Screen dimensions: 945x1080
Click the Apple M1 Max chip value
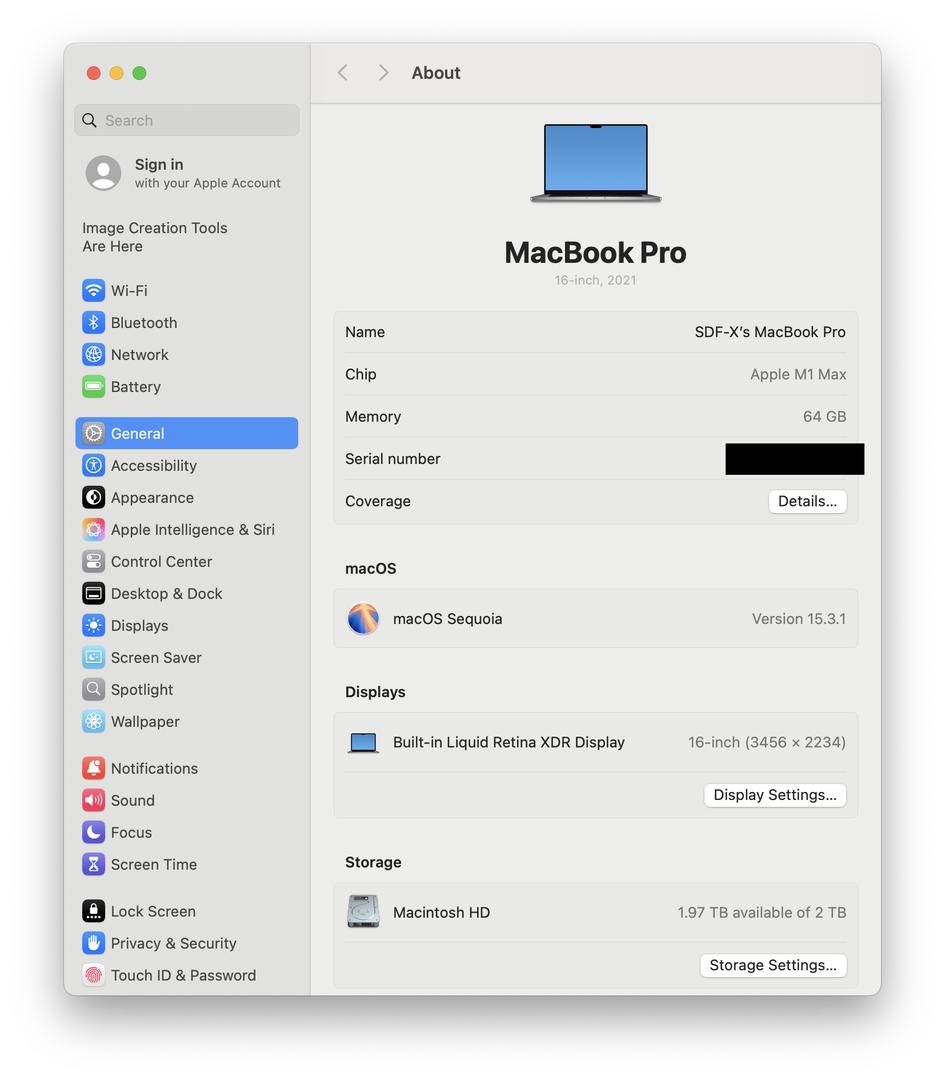798,374
